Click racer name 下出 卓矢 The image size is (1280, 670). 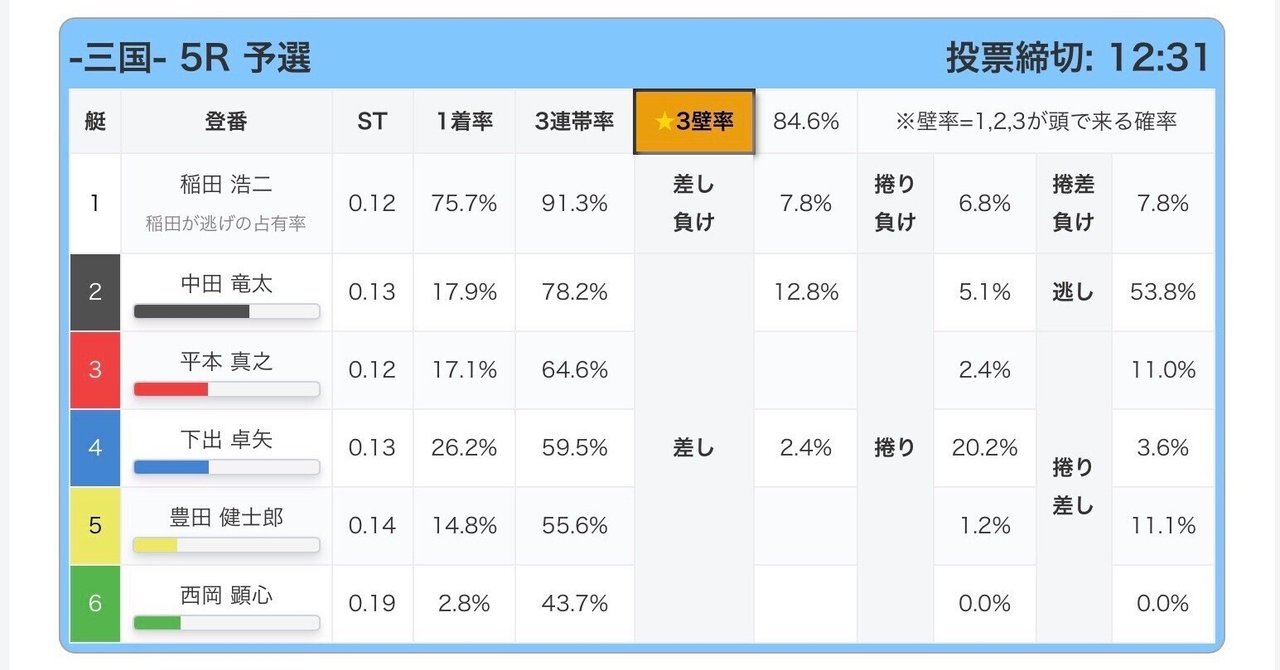[x=226, y=440]
